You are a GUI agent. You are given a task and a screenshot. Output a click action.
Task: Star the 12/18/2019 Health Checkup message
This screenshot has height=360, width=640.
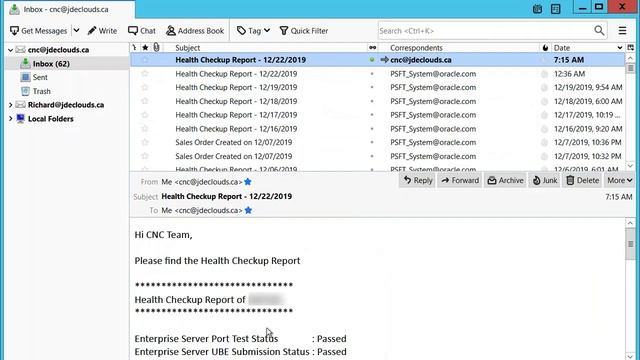[145, 101]
